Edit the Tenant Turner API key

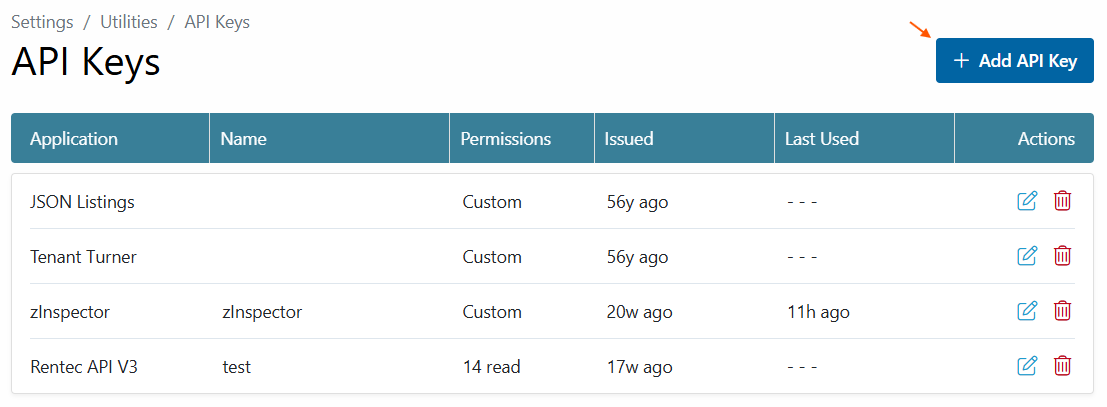pos(1027,256)
